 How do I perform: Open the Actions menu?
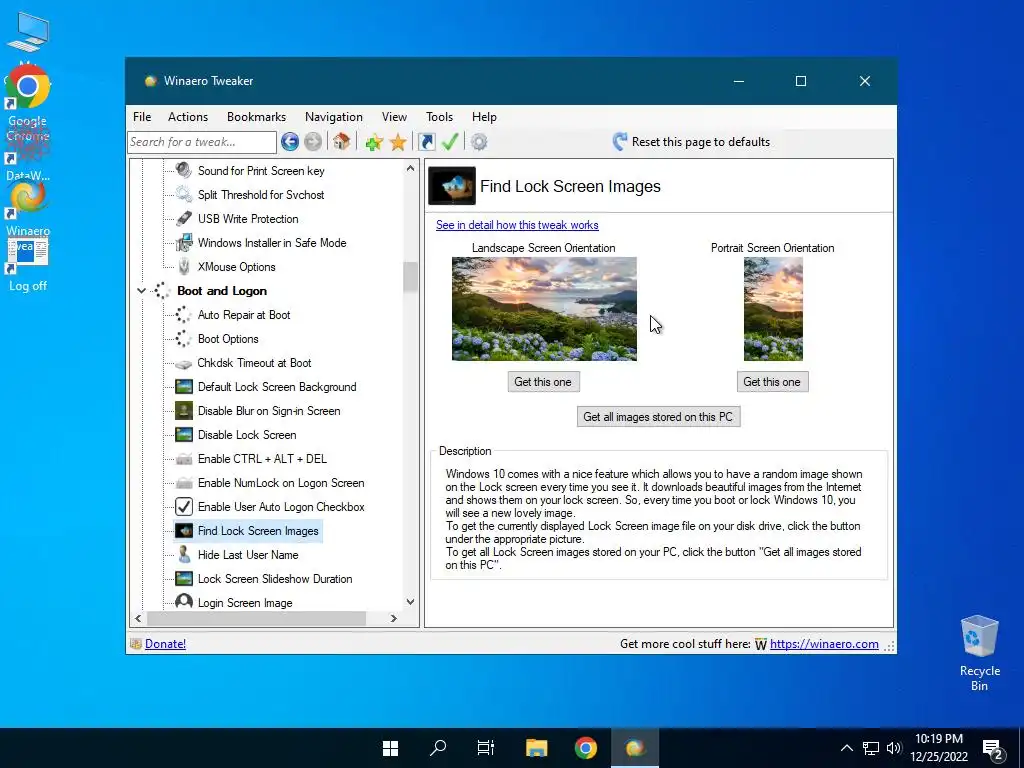pyautogui.click(x=188, y=117)
